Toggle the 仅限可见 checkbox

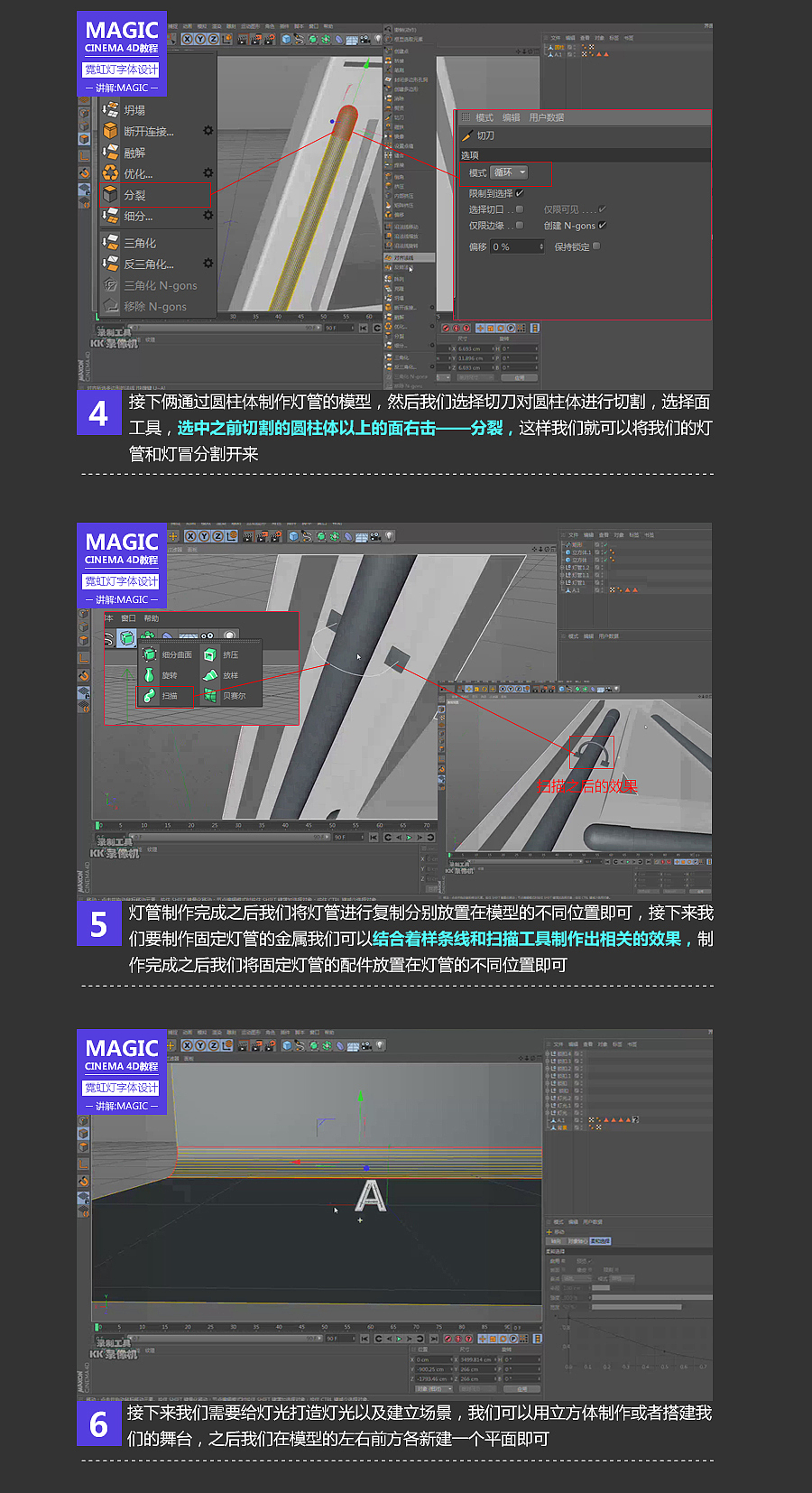point(602,209)
